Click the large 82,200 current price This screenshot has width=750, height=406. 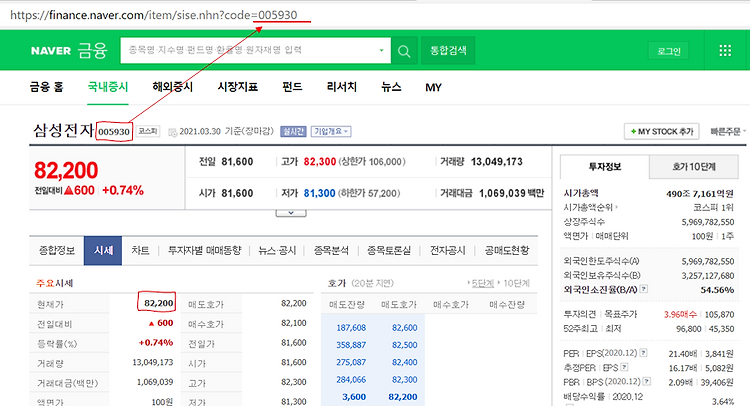66,170
